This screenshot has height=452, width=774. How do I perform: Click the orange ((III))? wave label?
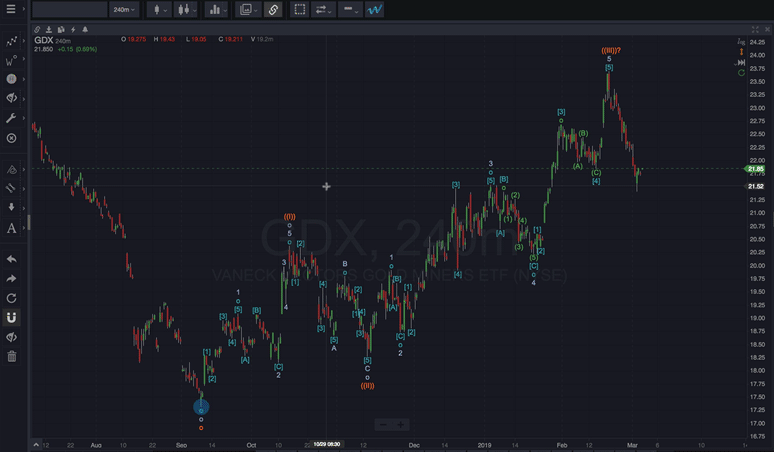[x=611, y=50]
